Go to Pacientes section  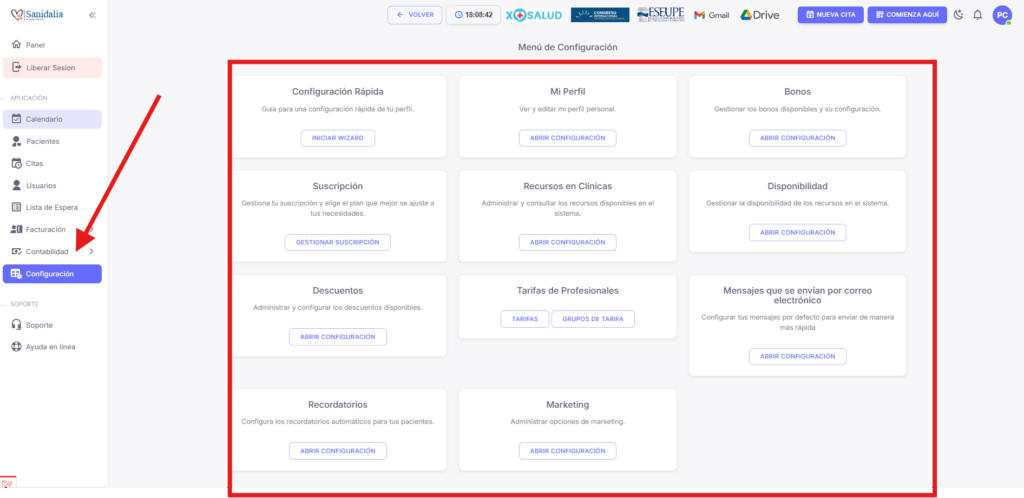coord(52,141)
